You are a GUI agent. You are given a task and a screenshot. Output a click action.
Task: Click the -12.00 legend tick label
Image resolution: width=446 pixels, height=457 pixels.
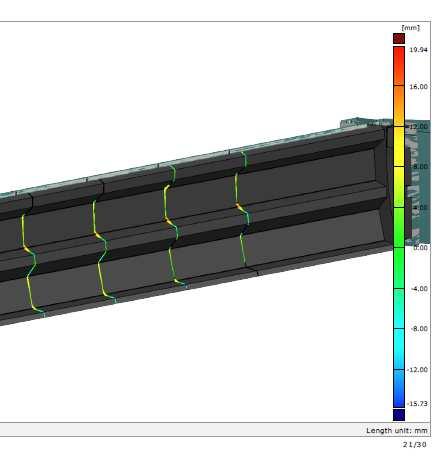click(418, 370)
